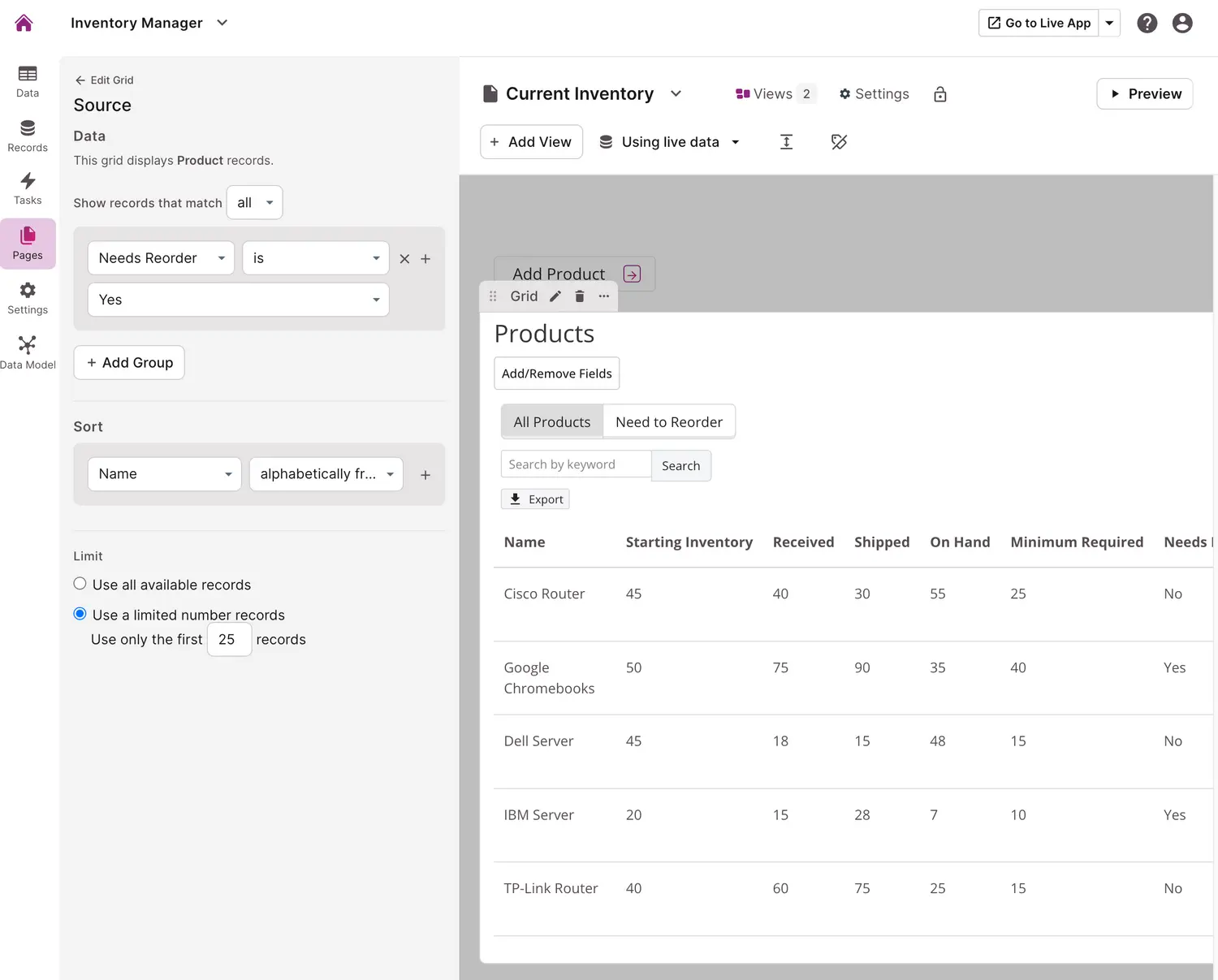Click the page lock icon
The height and width of the screenshot is (980, 1218).
(940, 94)
